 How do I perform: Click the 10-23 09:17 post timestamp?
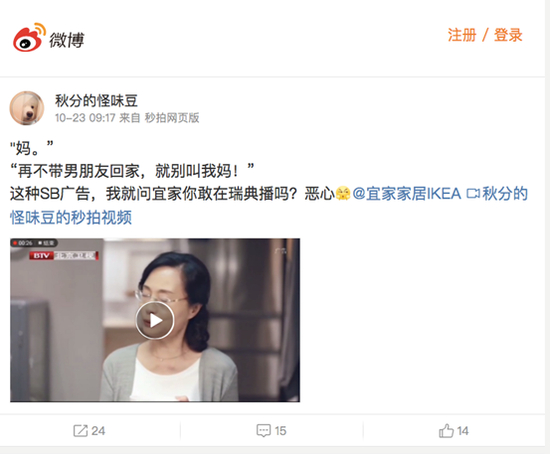(x=85, y=118)
